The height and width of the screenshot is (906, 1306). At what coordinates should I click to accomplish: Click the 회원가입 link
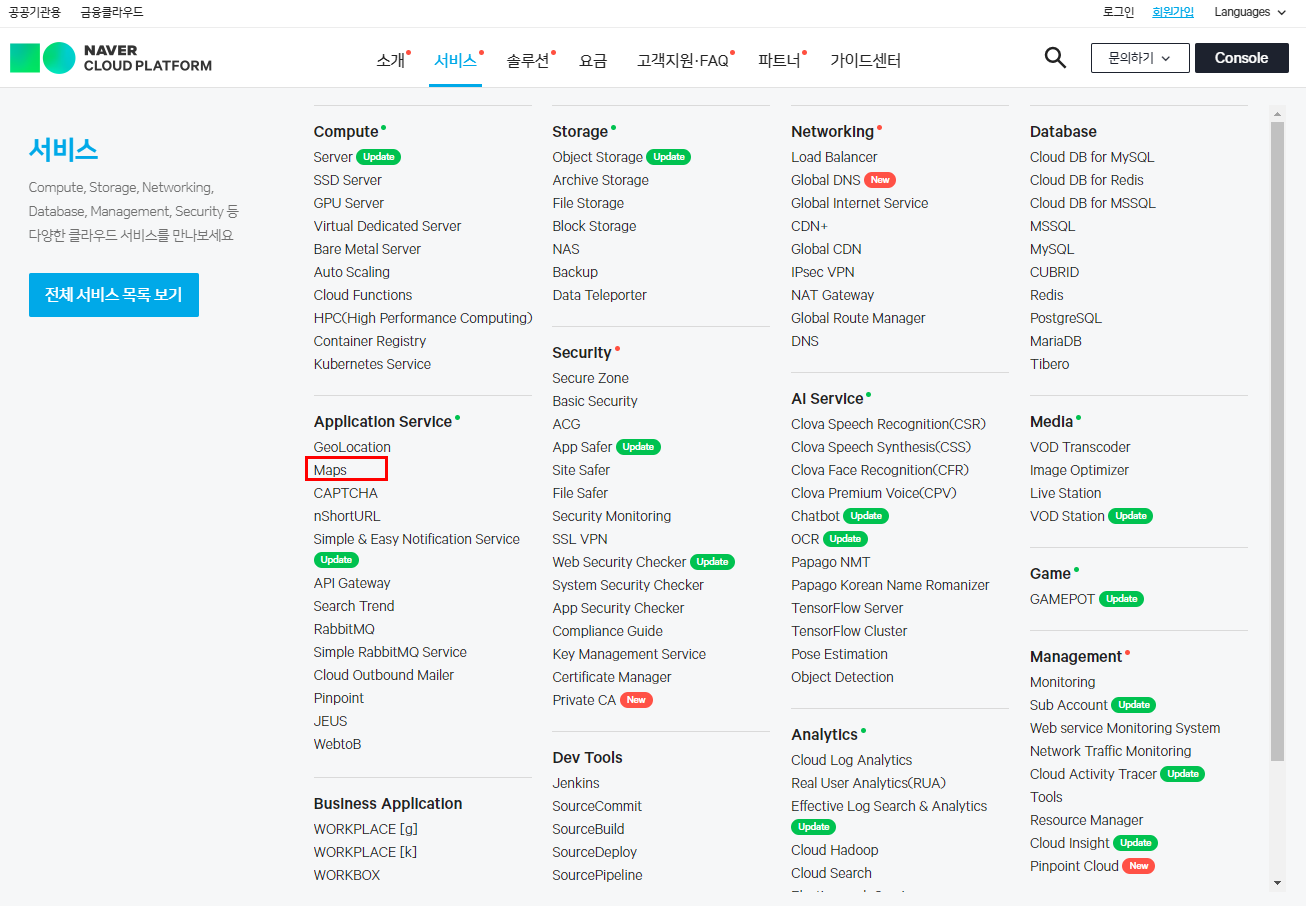(x=1173, y=12)
